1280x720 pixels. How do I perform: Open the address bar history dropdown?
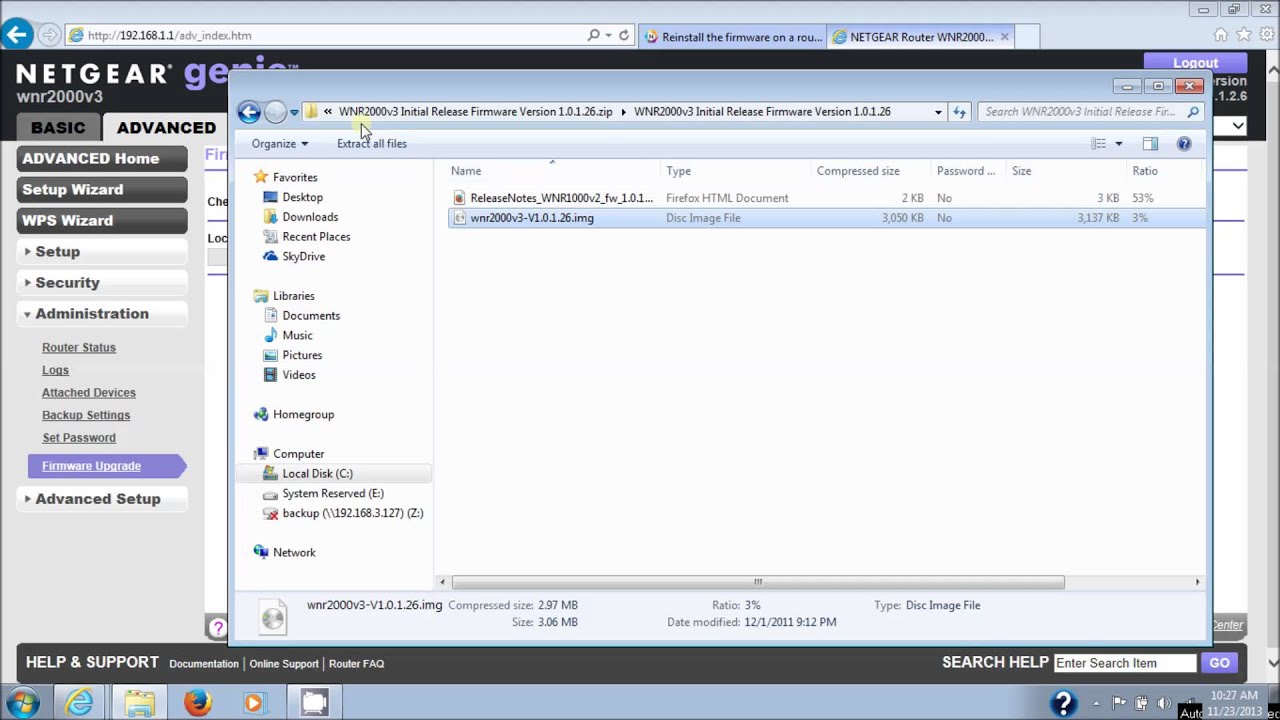pyautogui.click(x=938, y=112)
